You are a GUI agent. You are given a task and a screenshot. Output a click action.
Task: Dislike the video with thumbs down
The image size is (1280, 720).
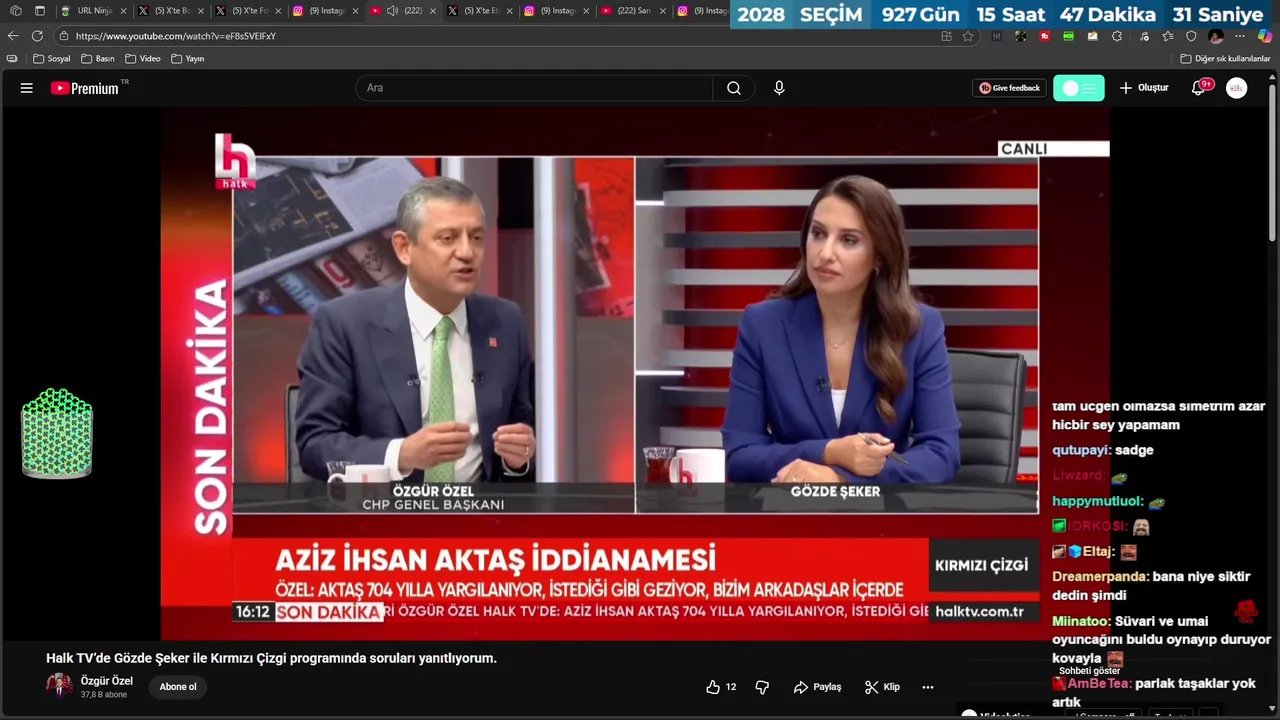[762, 687]
